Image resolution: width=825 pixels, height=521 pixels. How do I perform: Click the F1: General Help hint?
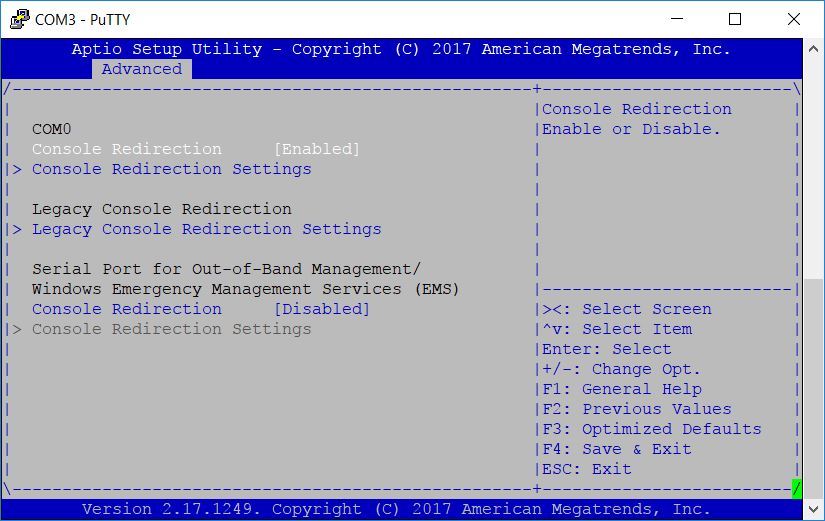622,389
